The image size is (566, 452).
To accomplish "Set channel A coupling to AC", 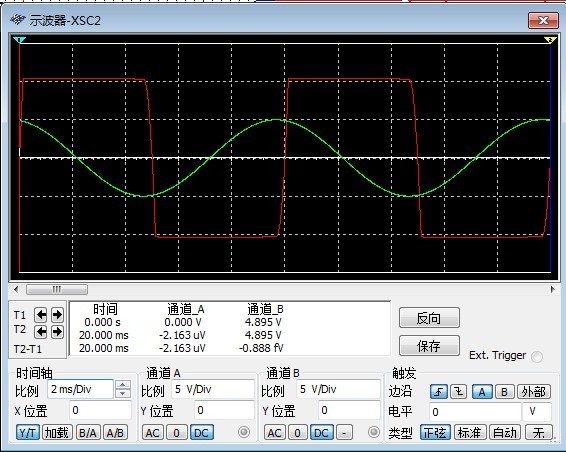I will [x=153, y=433].
